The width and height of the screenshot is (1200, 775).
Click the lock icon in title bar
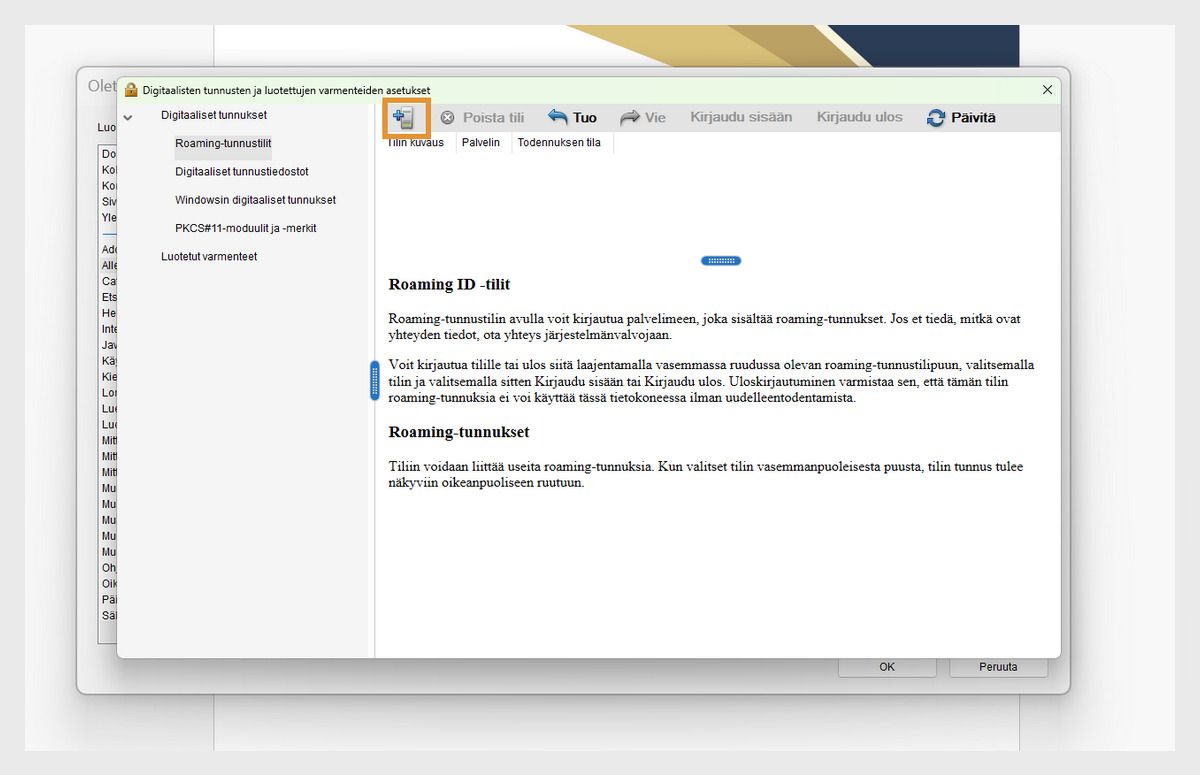131,90
